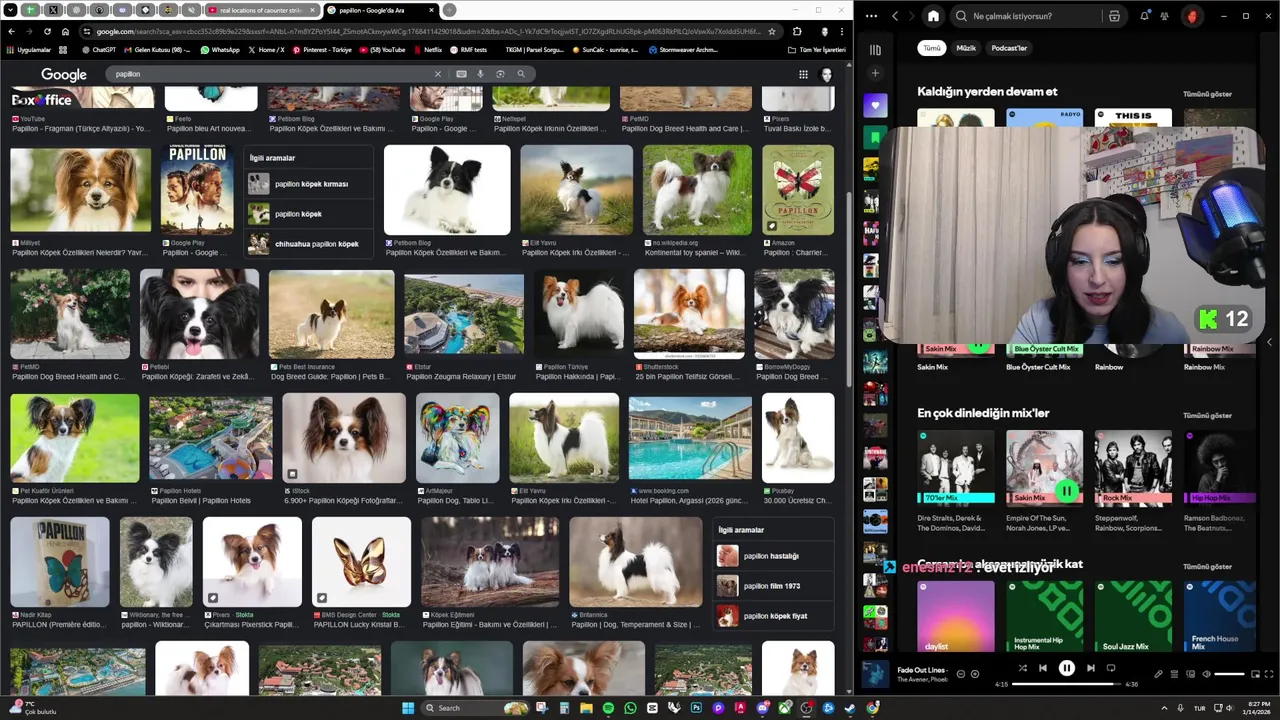Viewport: 1280px width, 720px height.
Task: Open the 70'ler Mix card
Action: point(956,480)
